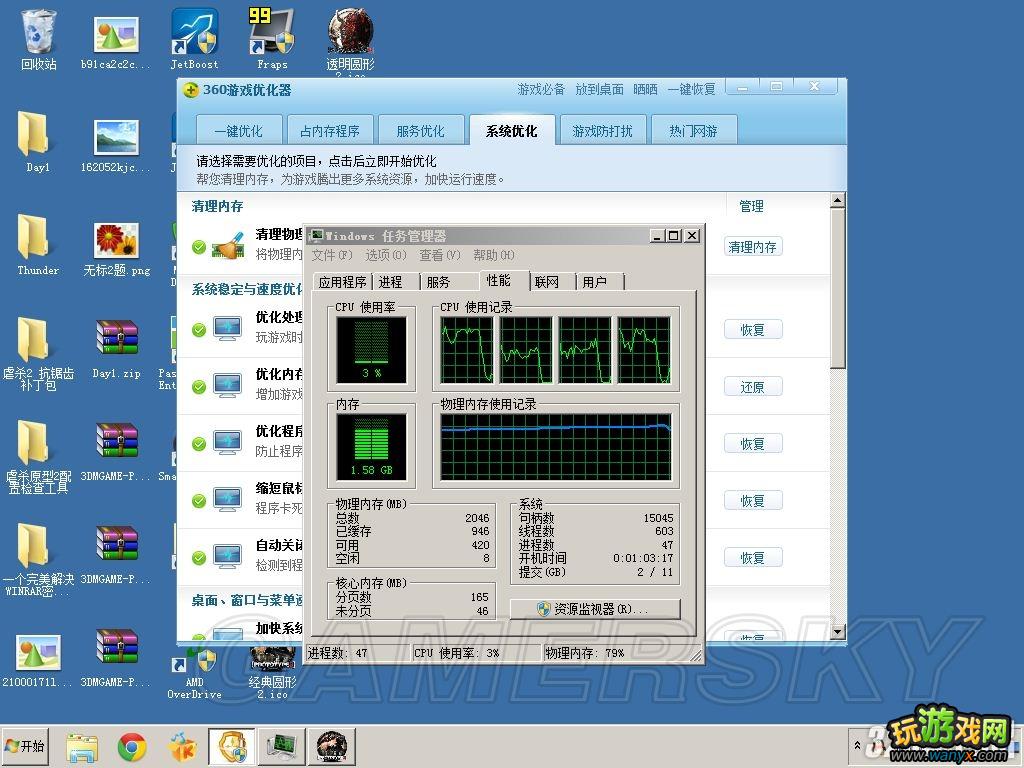
Task: Open the 热门网游 tab
Action: (693, 131)
